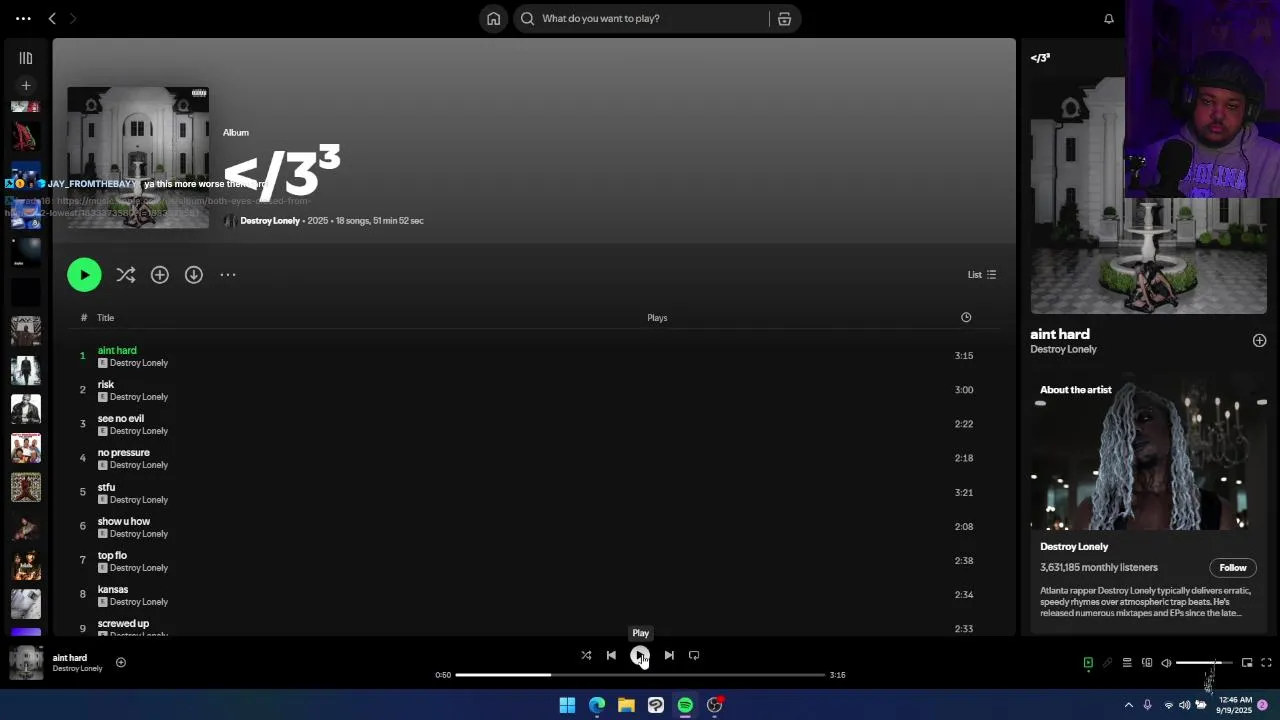Viewport: 1280px width, 720px height.
Task: Open Microsoft Edge from the taskbar
Action: point(597,705)
